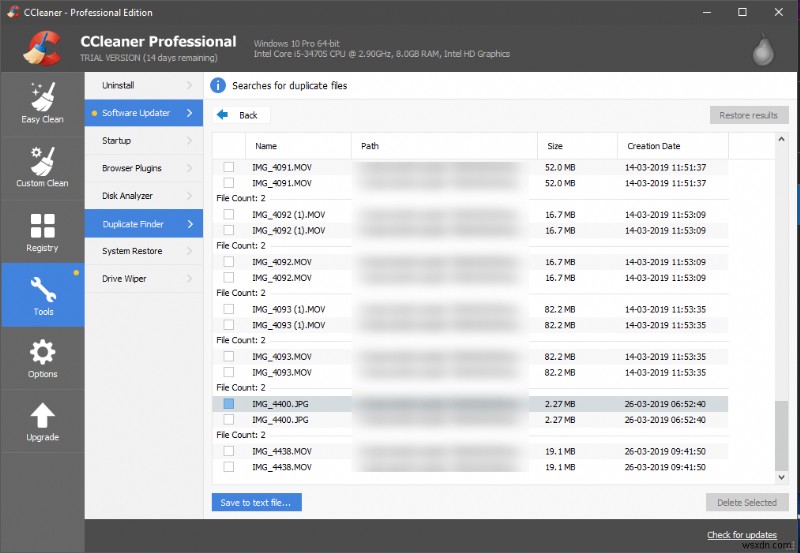Click the Upgrade arrow icon
This screenshot has height=553, width=800.
tap(42, 415)
